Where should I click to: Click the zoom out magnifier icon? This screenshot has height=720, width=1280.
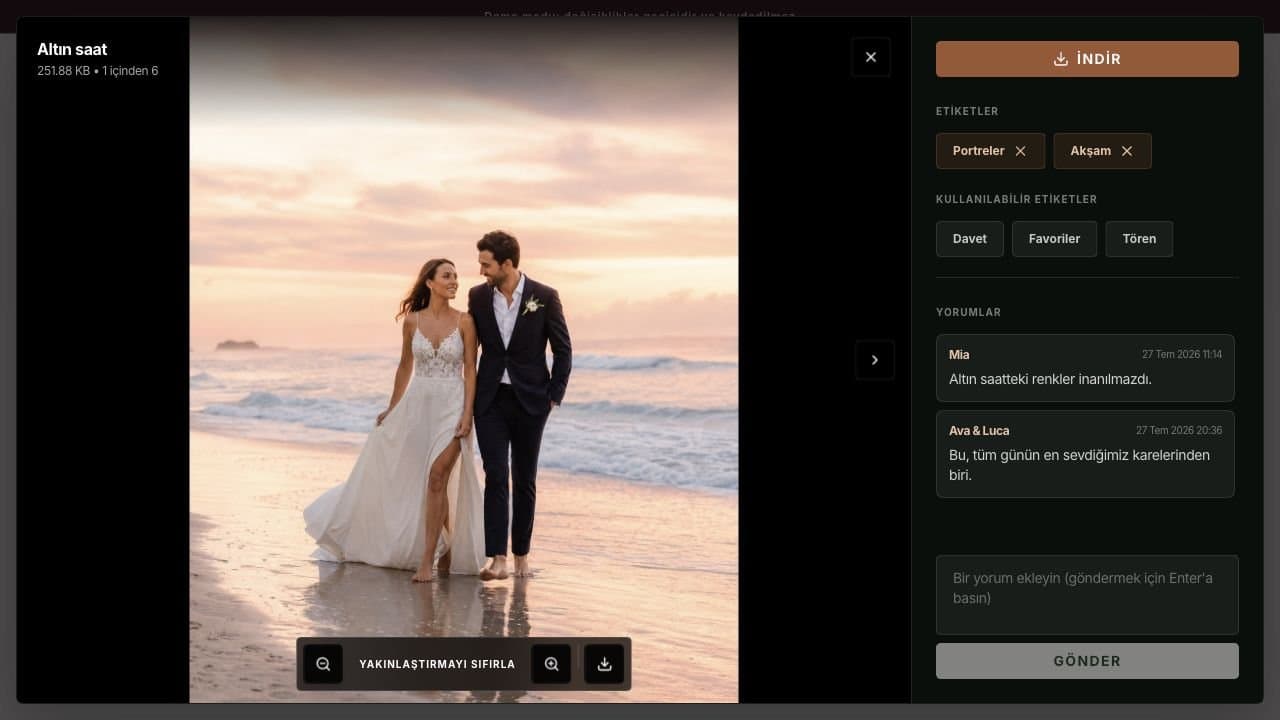coord(323,664)
